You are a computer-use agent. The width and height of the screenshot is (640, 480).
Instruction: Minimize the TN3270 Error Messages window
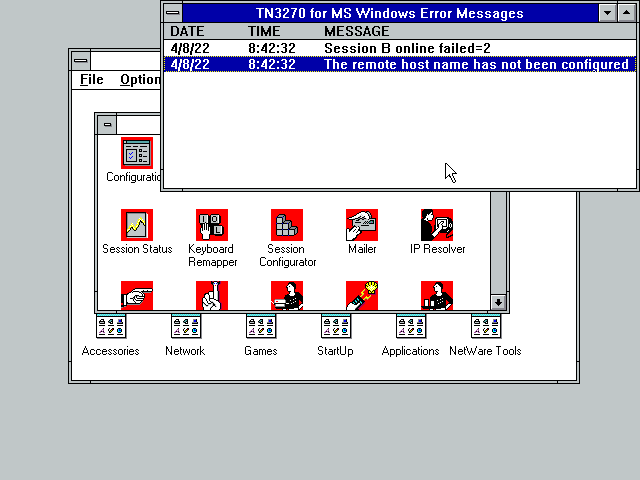pyautogui.click(x=607, y=13)
